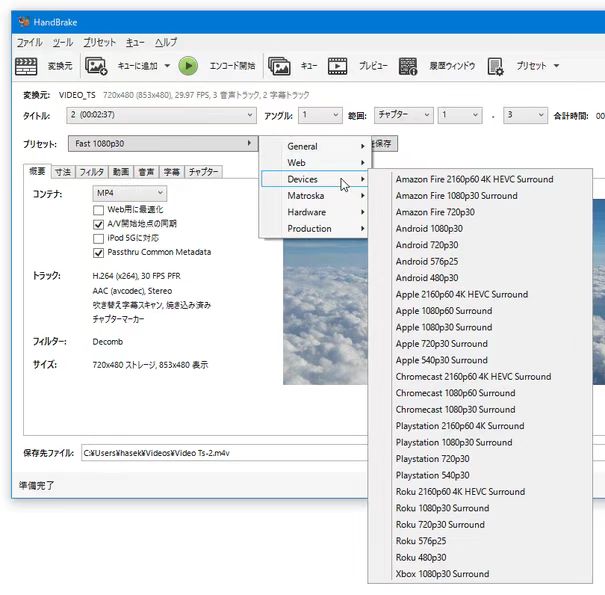Toggle Passthru Common Metadata checkbox
Viewport: 605px width, 595px height.
pos(98,253)
